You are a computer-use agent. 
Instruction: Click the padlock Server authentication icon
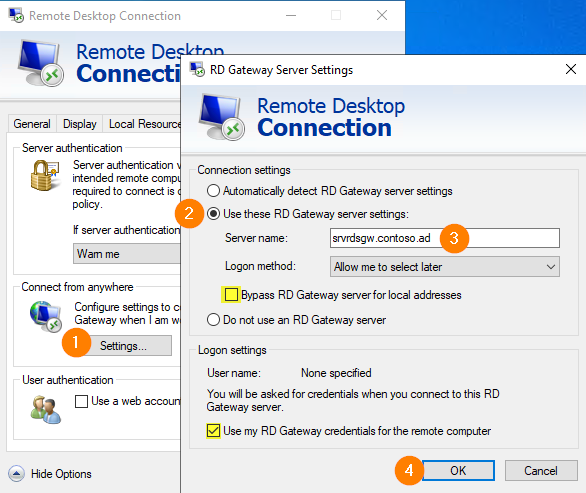[x=45, y=175]
